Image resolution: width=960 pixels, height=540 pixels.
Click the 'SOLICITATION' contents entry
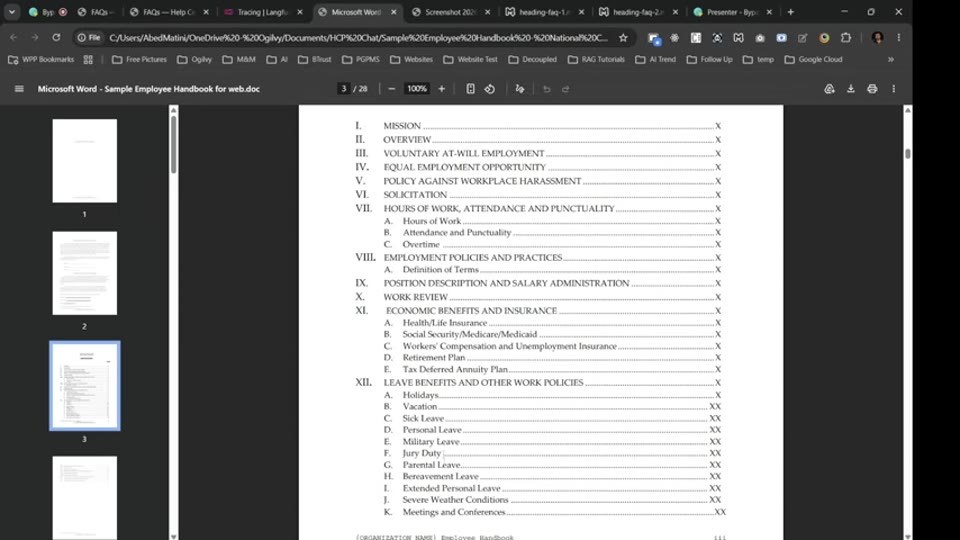(x=415, y=195)
